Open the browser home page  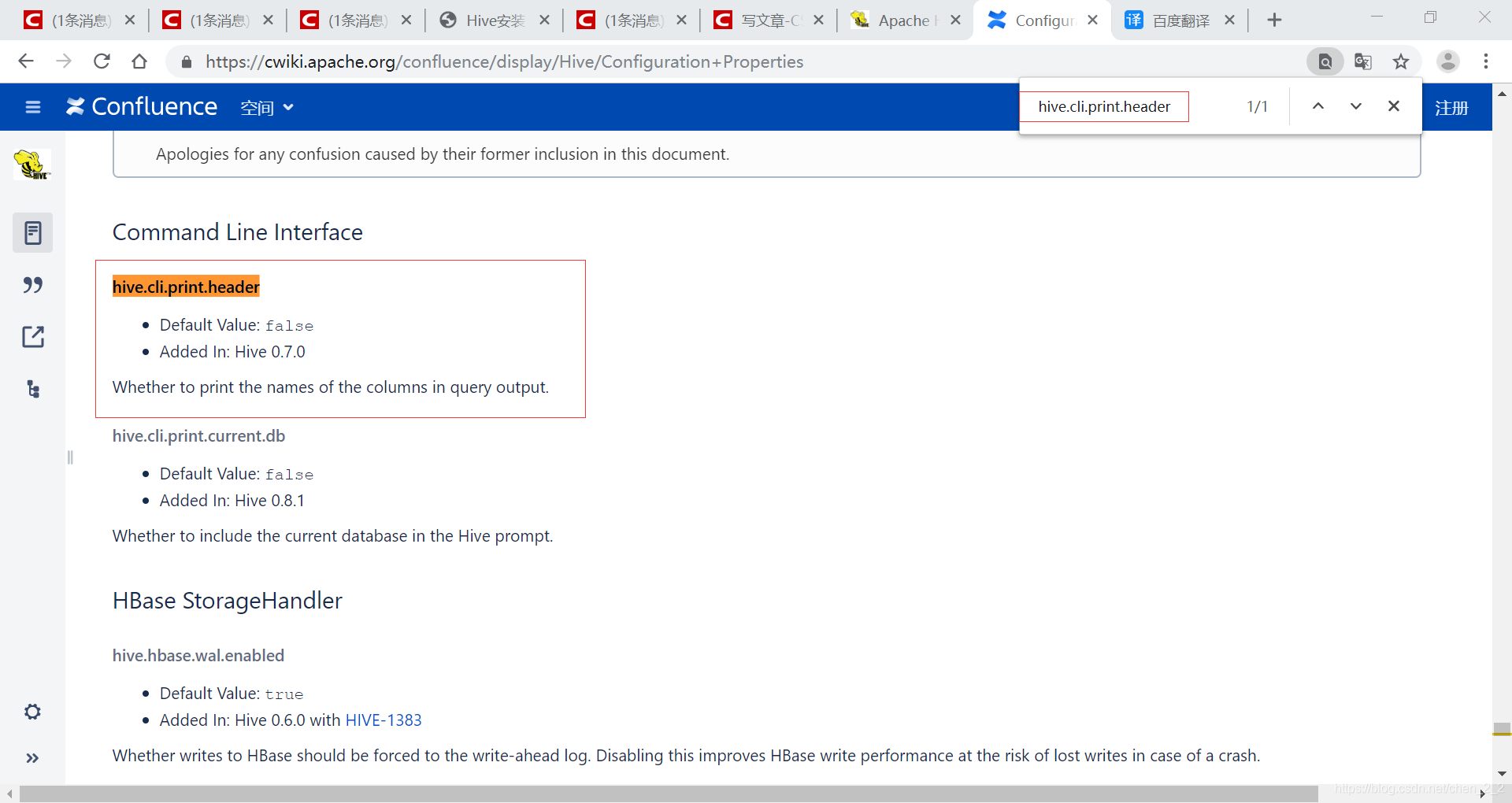tap(139, 61)
